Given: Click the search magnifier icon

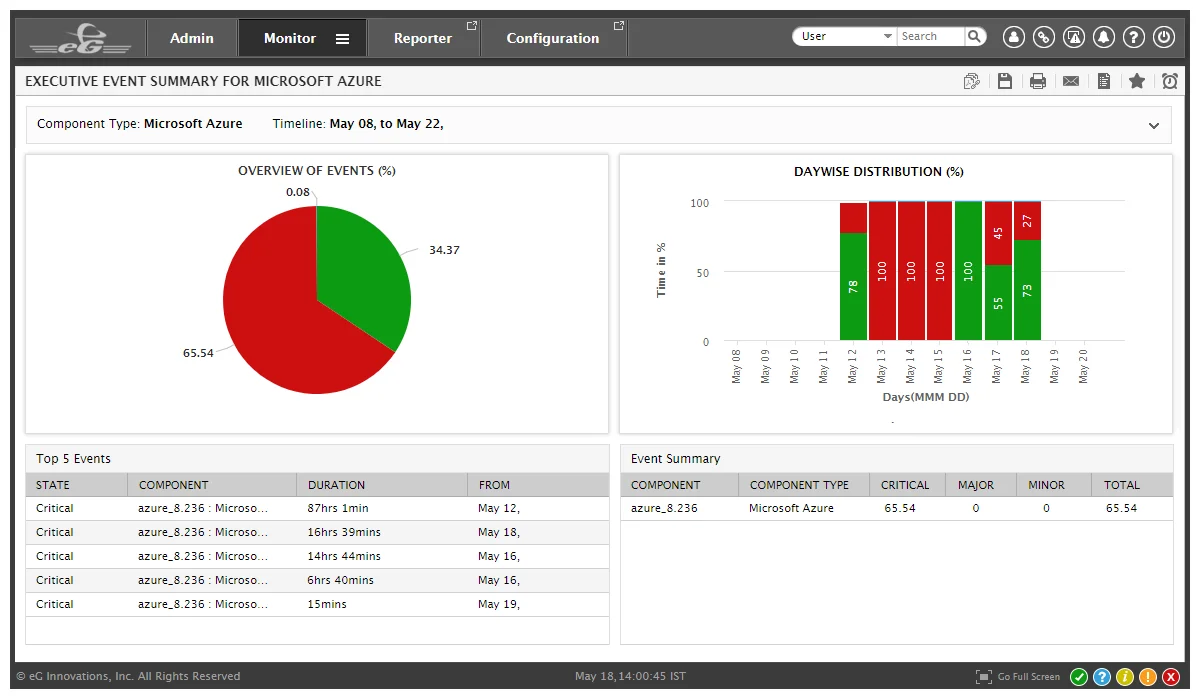Looking at the screenshot, I should tap(975, 36).
